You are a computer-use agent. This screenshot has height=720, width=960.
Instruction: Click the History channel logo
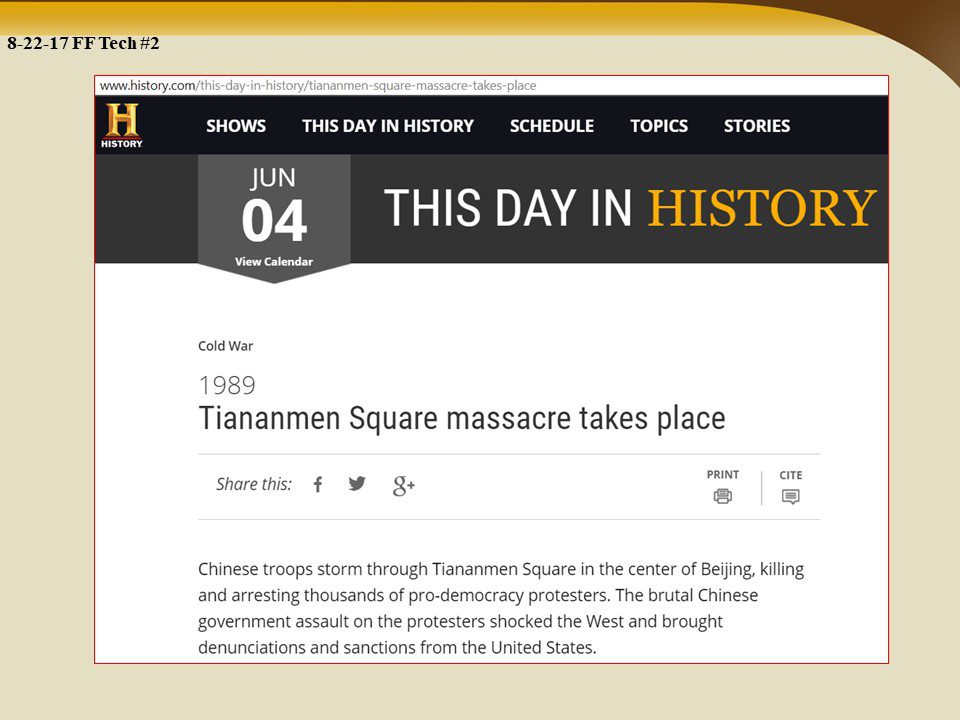coord(122,126)
